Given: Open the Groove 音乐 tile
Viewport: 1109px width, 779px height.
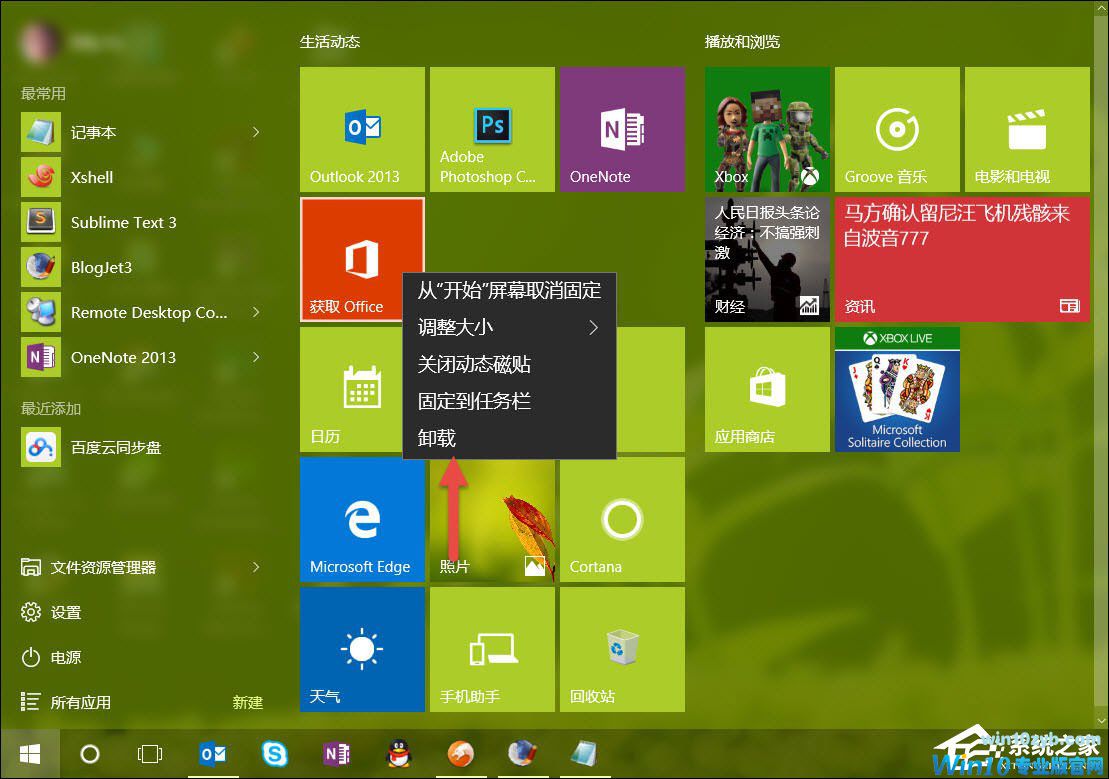Looking at the screenshot, I should click(896, 129).
